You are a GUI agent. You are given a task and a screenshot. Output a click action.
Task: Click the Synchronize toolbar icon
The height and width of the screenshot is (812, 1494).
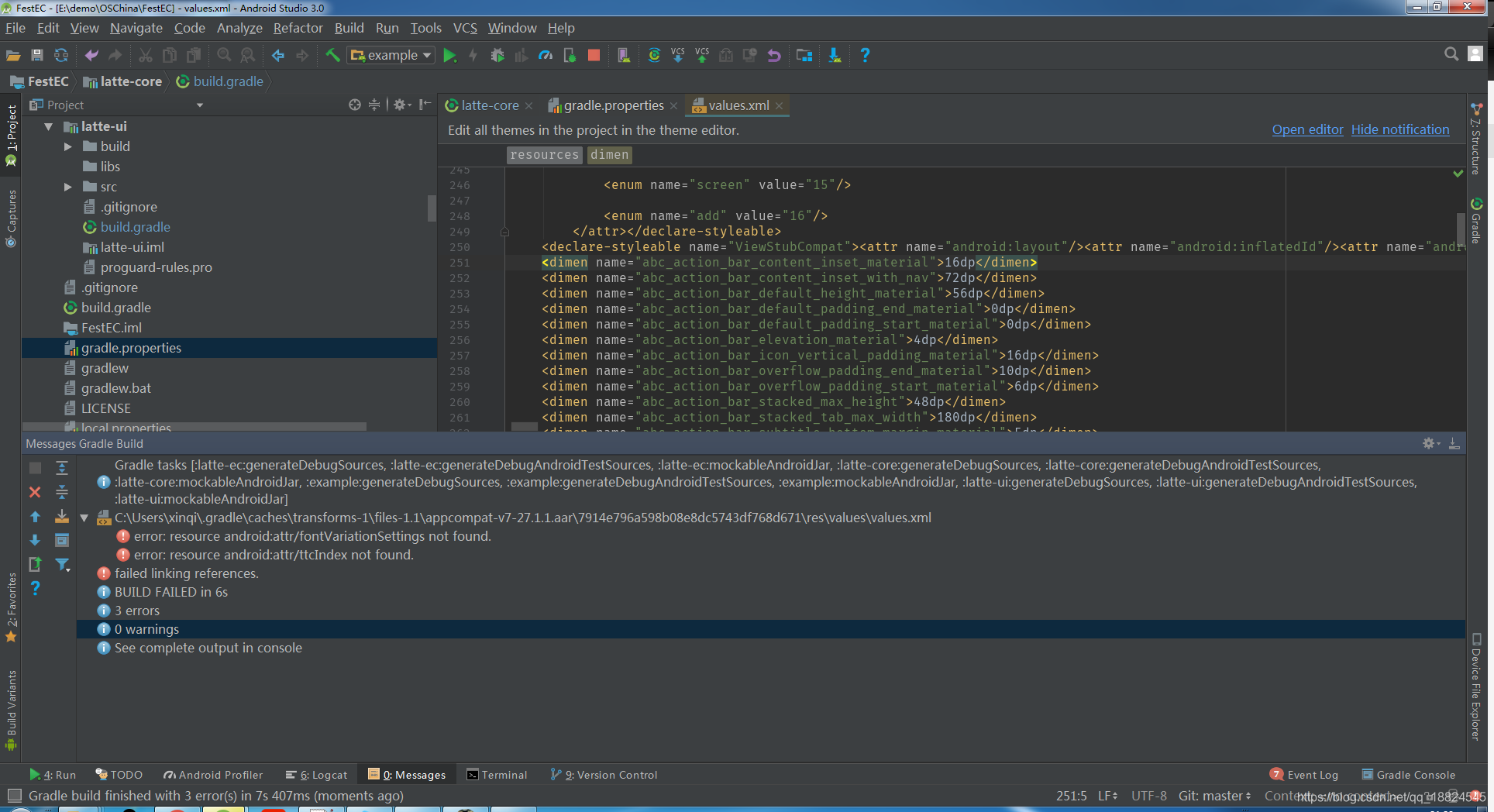click(x=60, y=55)
